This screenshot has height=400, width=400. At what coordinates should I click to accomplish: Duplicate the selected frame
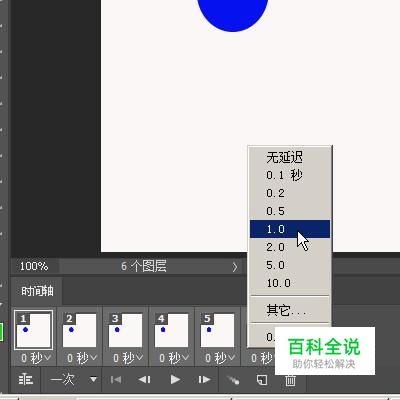coord(262,380)
